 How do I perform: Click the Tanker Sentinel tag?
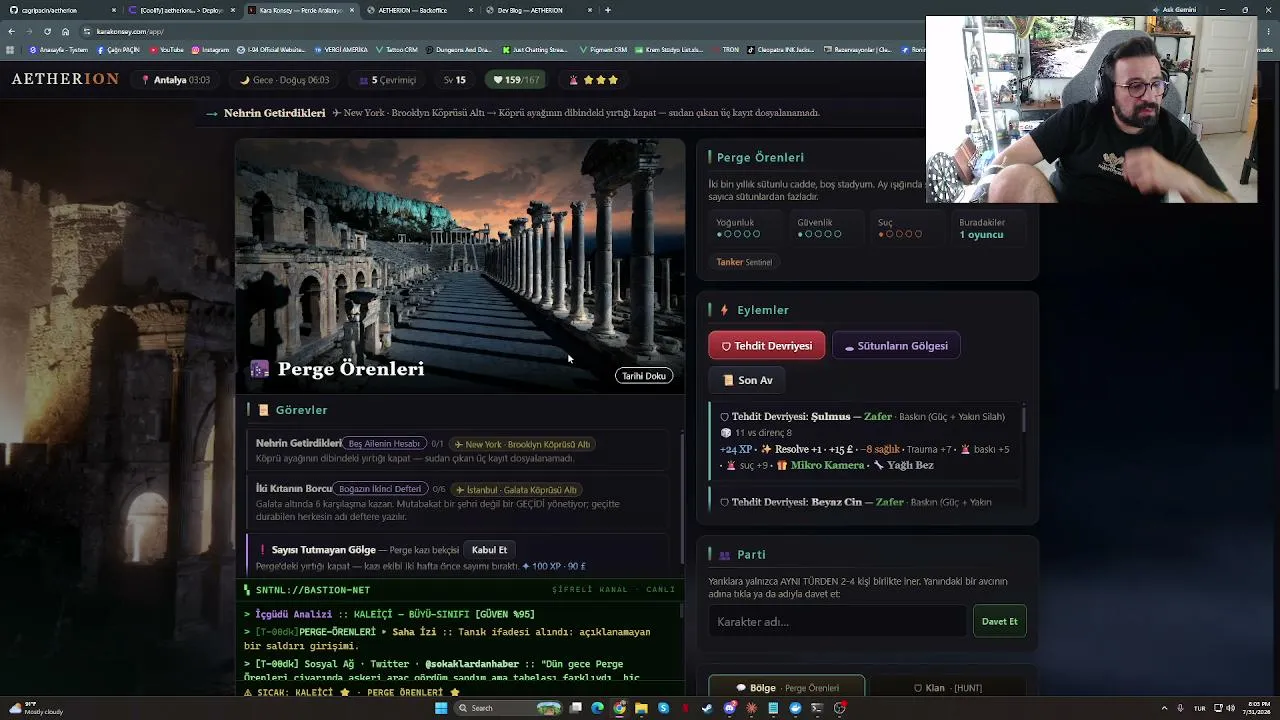pos(744,262)
